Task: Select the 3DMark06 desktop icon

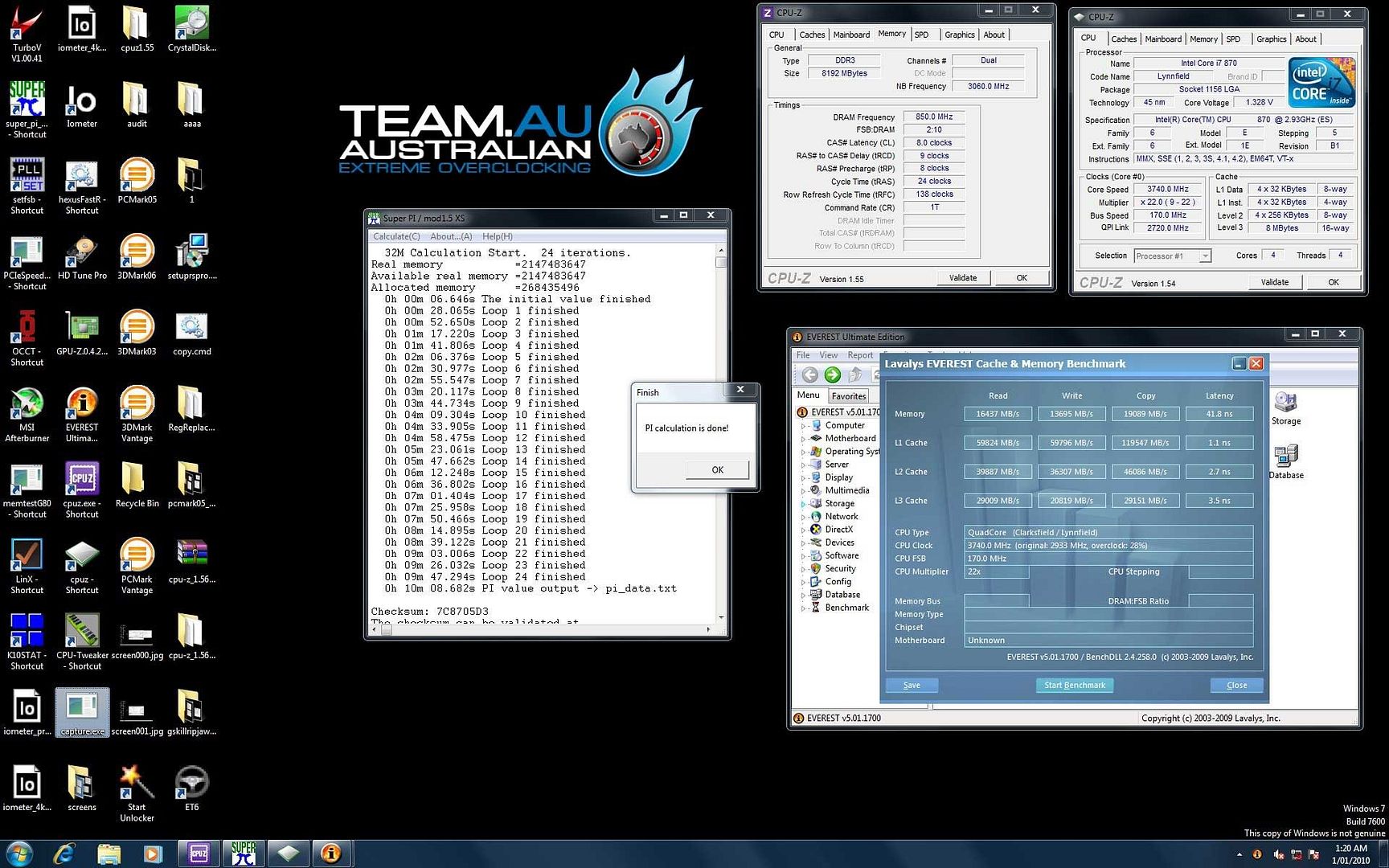Action: coord(137,256)
